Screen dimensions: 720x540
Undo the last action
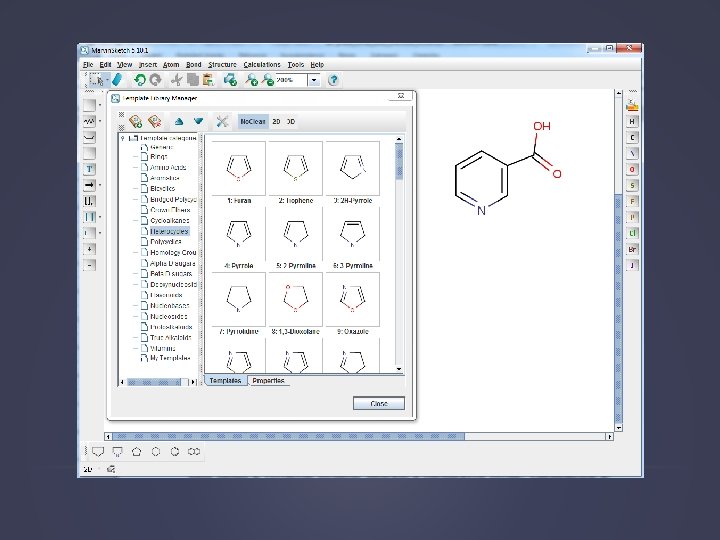coord(140,80)
